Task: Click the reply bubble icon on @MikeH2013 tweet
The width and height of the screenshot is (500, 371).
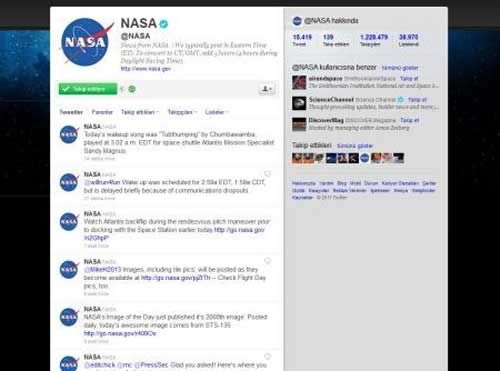Action: click(x=268, y=261)
